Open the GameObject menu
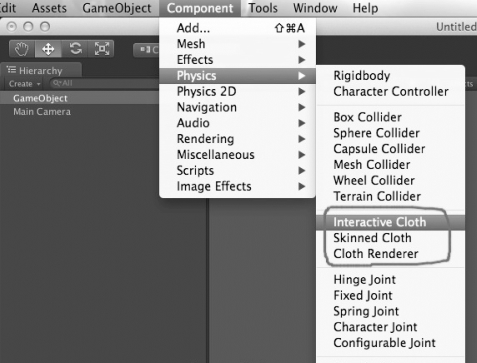The image size is (477, 363). pos(117,8)
